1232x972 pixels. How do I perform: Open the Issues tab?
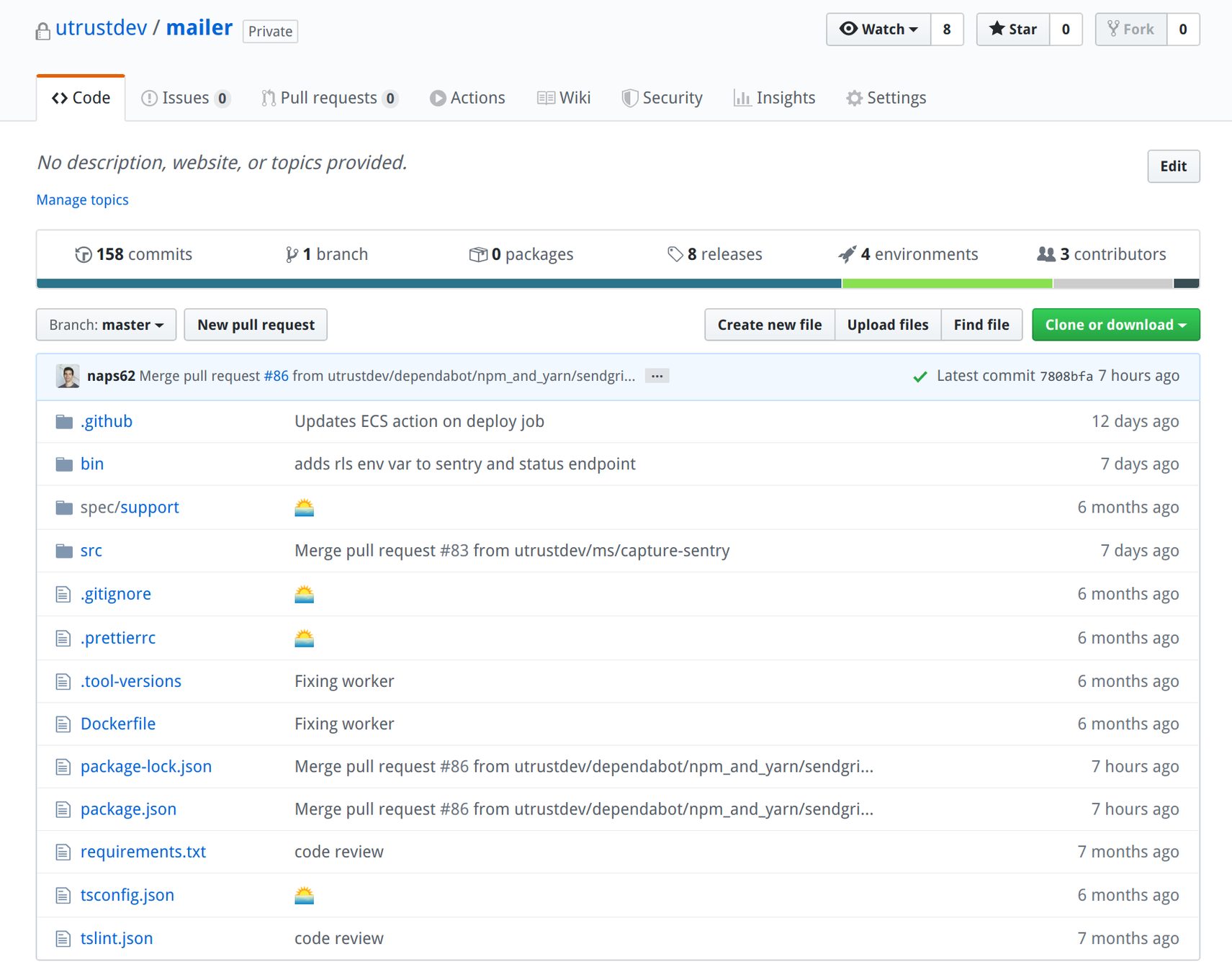(186, 98)
